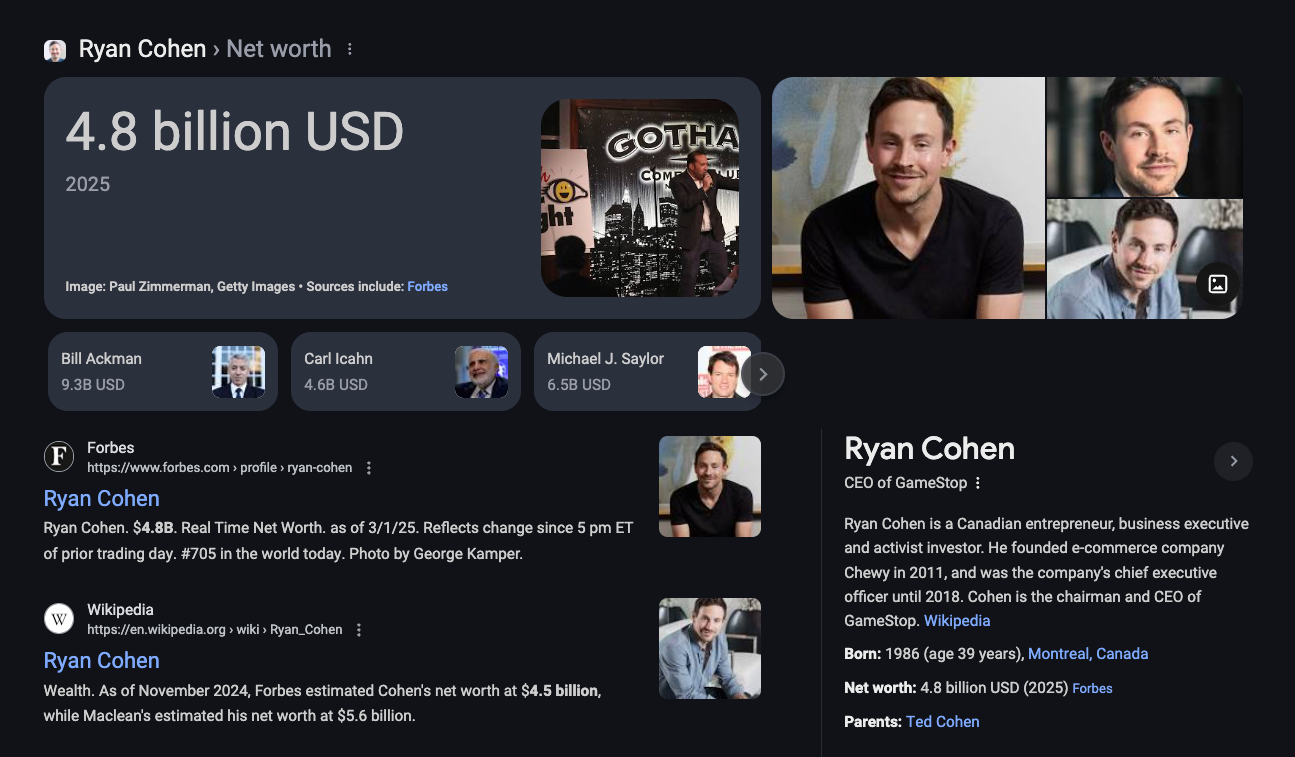The height and width of the screenshot is (757, 1295).
Task: Click CEO of GameStop subtitle
Action: (905, 483)
